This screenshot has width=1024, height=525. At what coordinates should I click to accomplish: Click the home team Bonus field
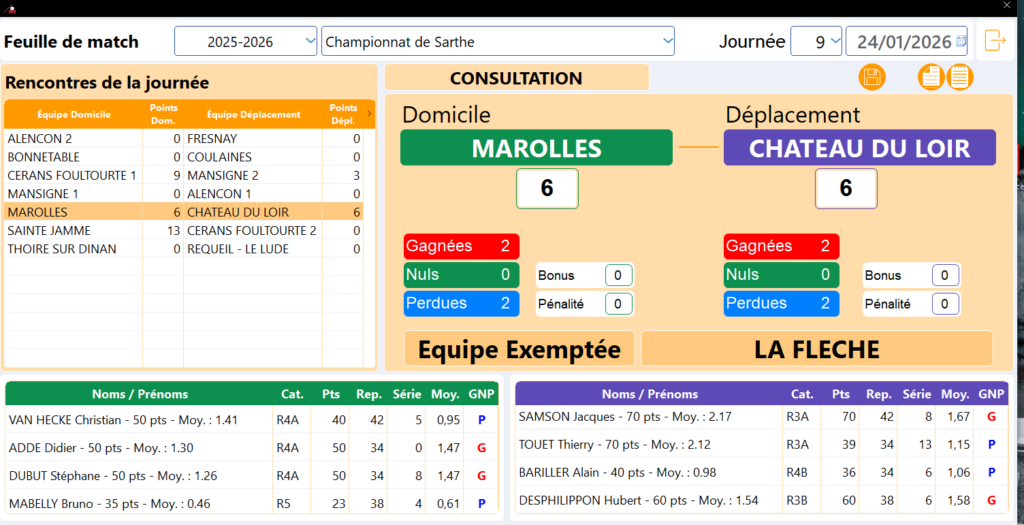point(618,275)
